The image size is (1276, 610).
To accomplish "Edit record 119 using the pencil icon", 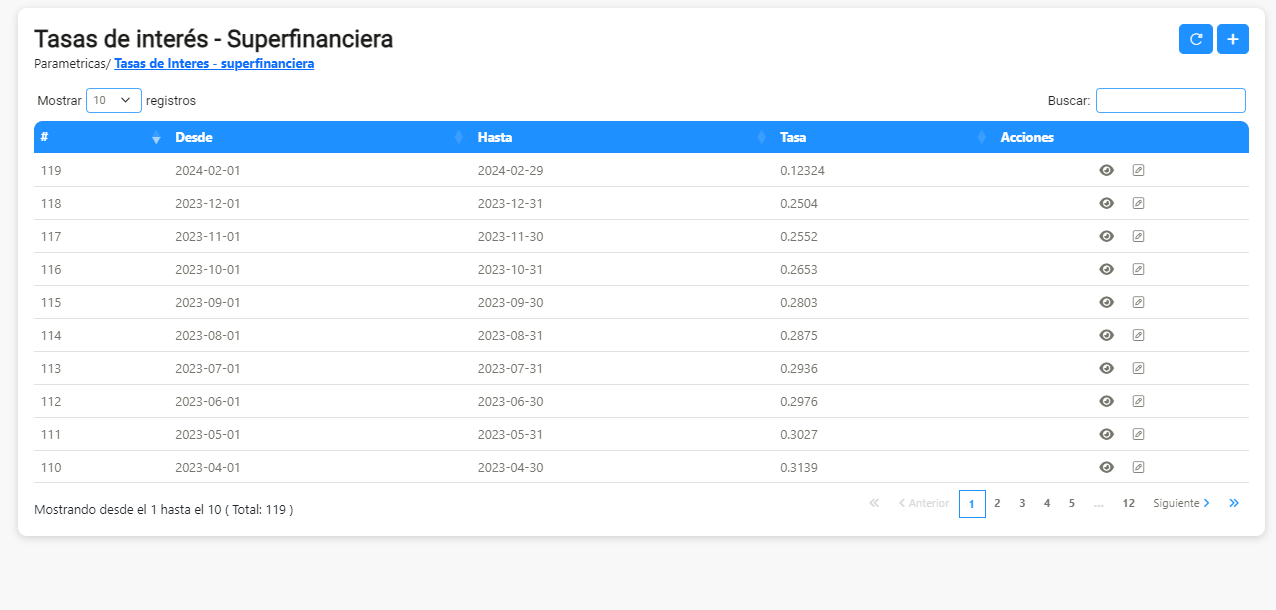I will click(1138, 170).
